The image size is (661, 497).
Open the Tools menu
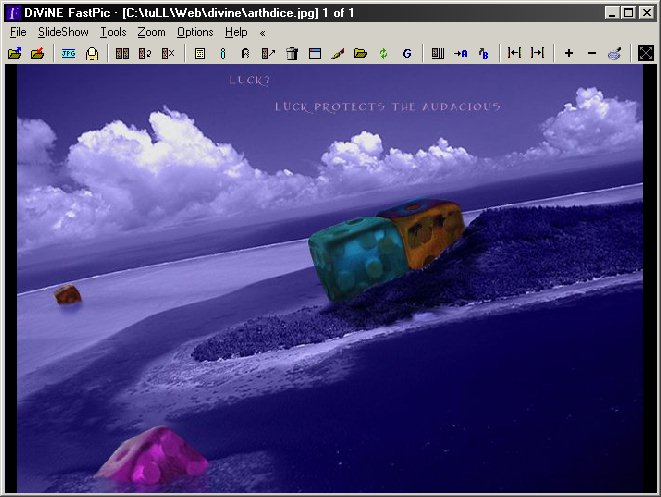(x=113, y=32)
